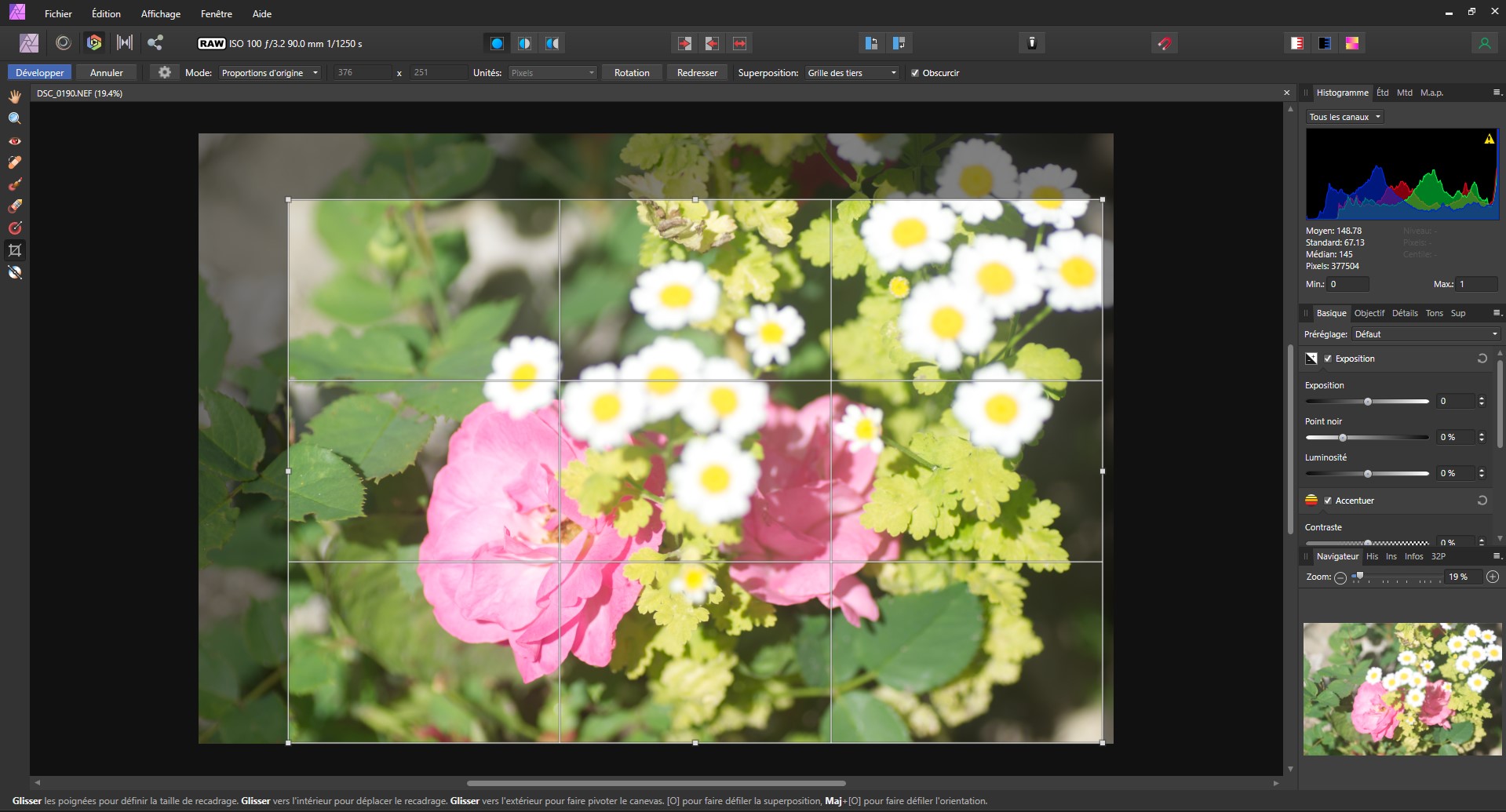Viewport: 1506px width, 812px height.
Task: Disable the Exposition checkbox
Action: tap(1328, 359)
